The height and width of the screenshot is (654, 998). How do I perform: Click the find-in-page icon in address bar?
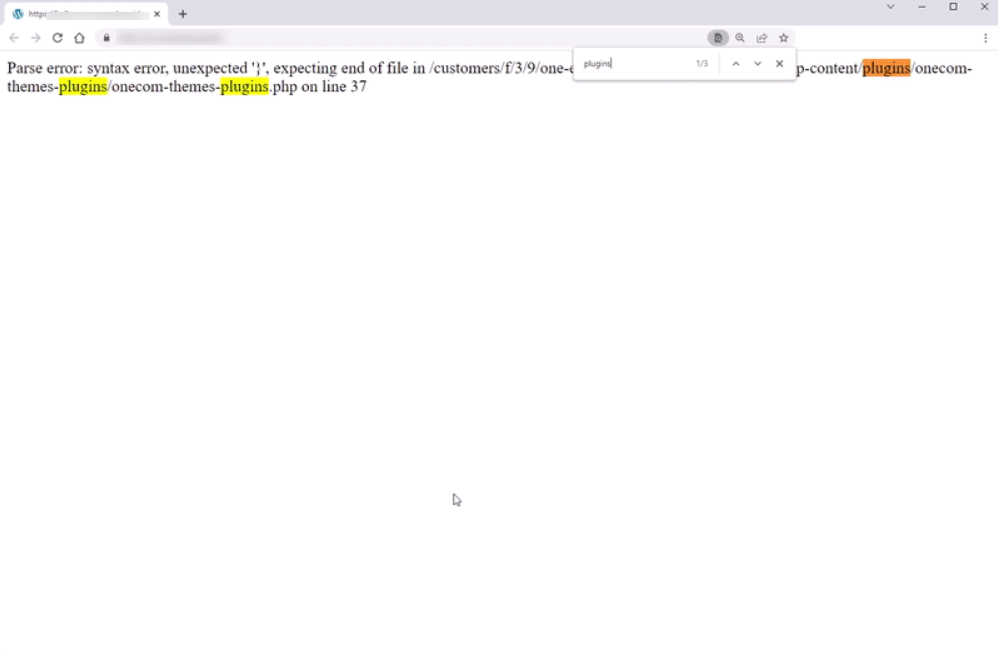pyautogui.click(x=718, y=38)
